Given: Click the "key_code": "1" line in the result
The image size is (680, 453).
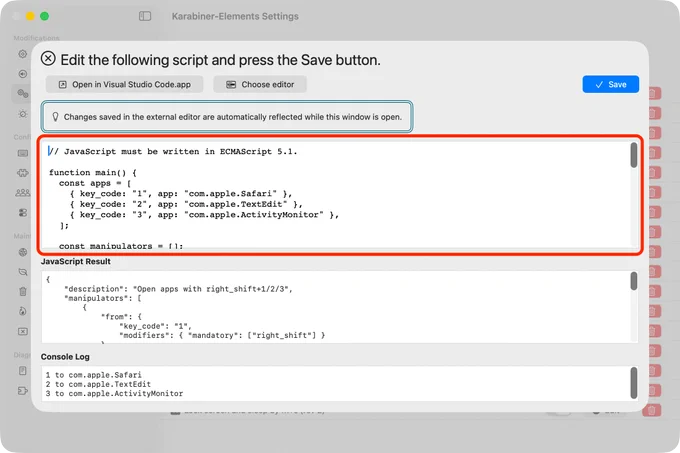Looking at the screenshot, I should tap(155, 326).
